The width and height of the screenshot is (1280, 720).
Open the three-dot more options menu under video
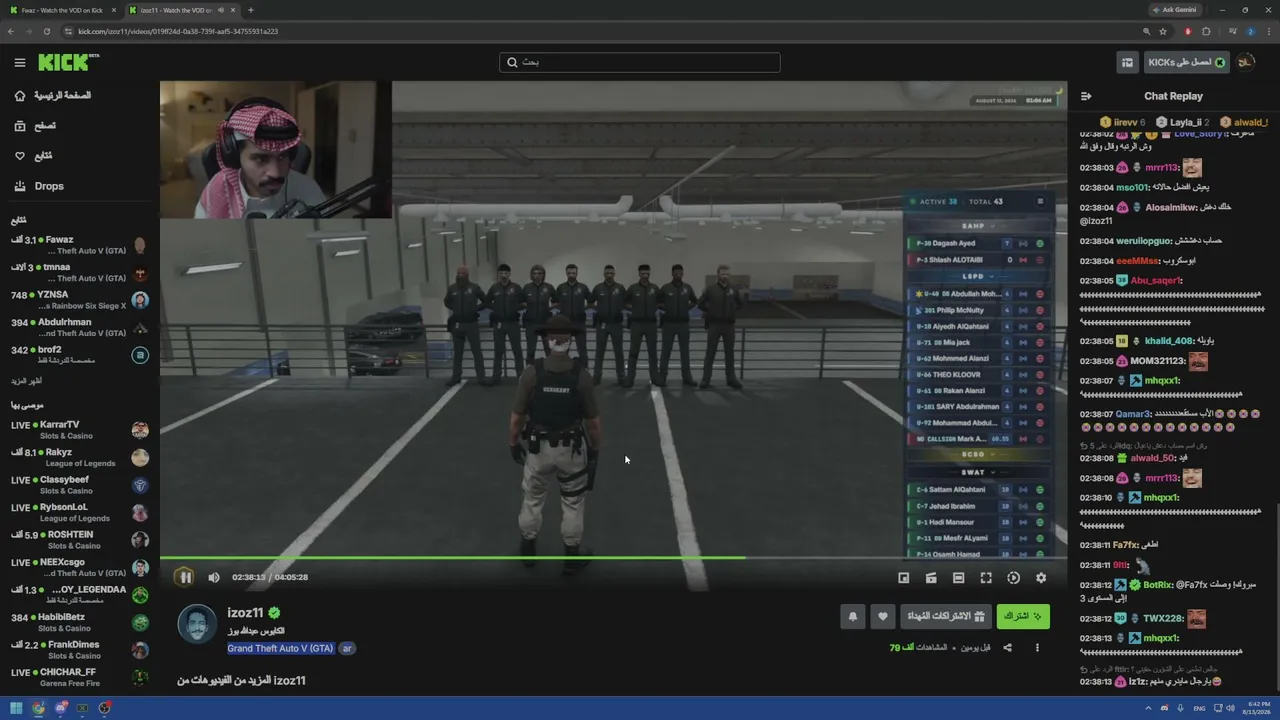(x=1037, y=648)
